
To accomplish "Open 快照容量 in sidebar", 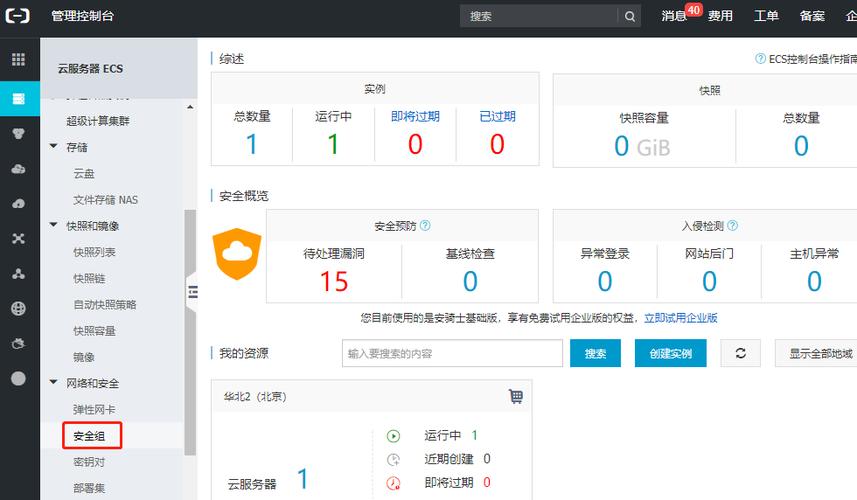I will click(x=95, y=331).
